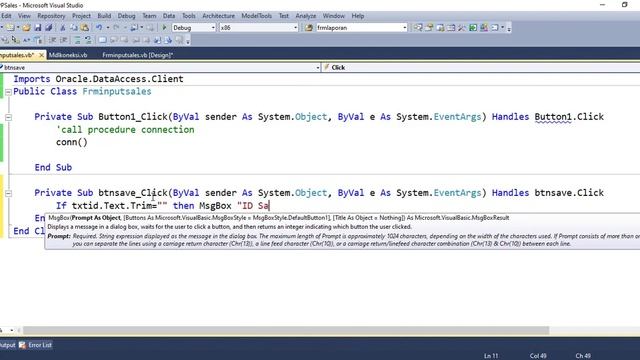The image size is (640, 360).
Task: Open the Object Browser icon
Action: tap(451, 28)
